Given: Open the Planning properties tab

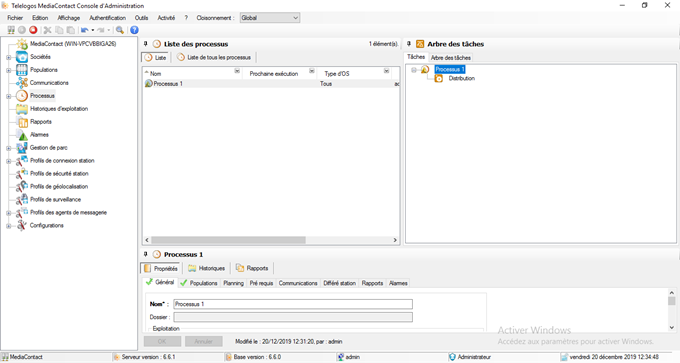Looking at the screenshot, I should [x=233, y=283].
